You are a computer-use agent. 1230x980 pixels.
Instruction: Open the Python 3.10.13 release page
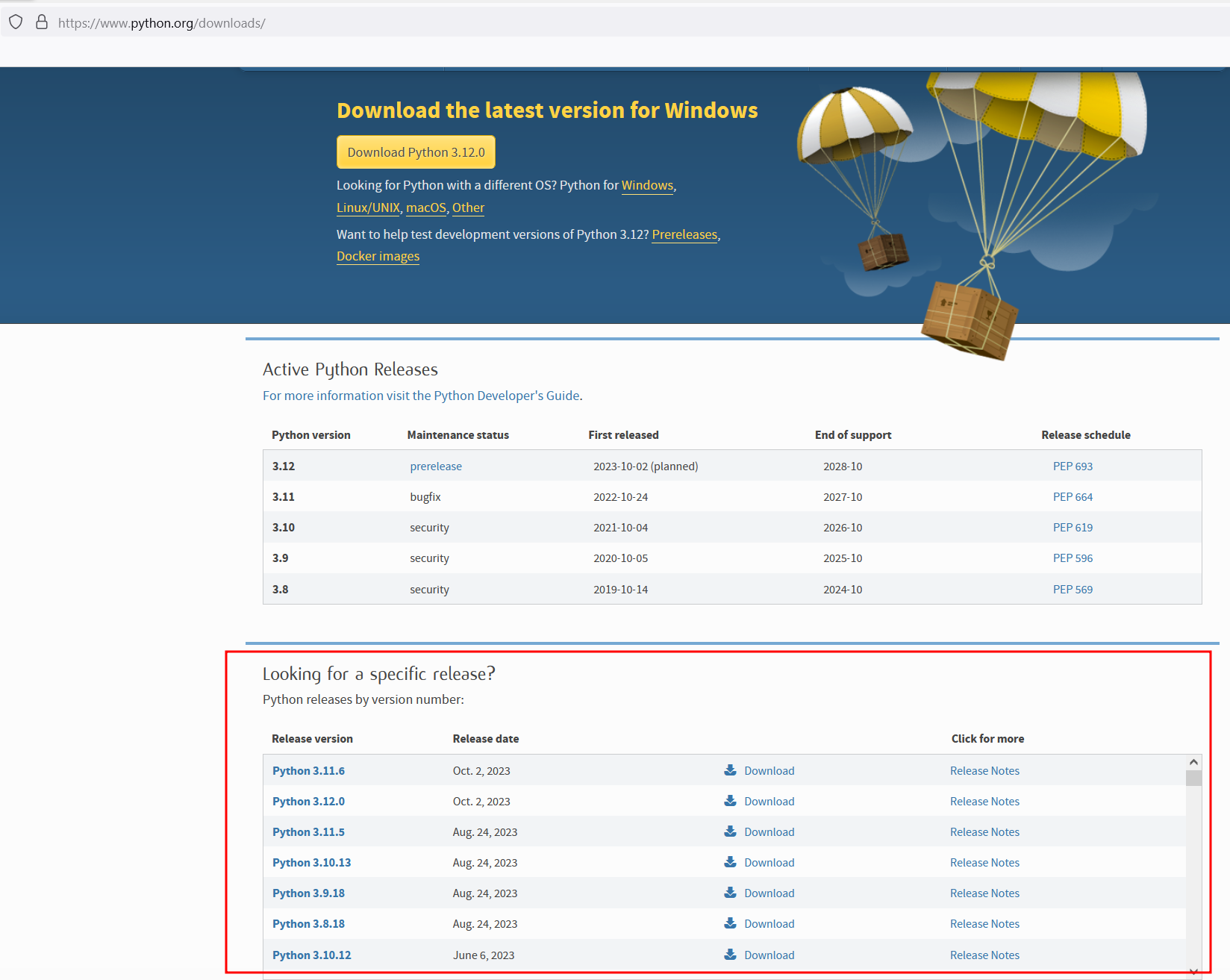311,863
